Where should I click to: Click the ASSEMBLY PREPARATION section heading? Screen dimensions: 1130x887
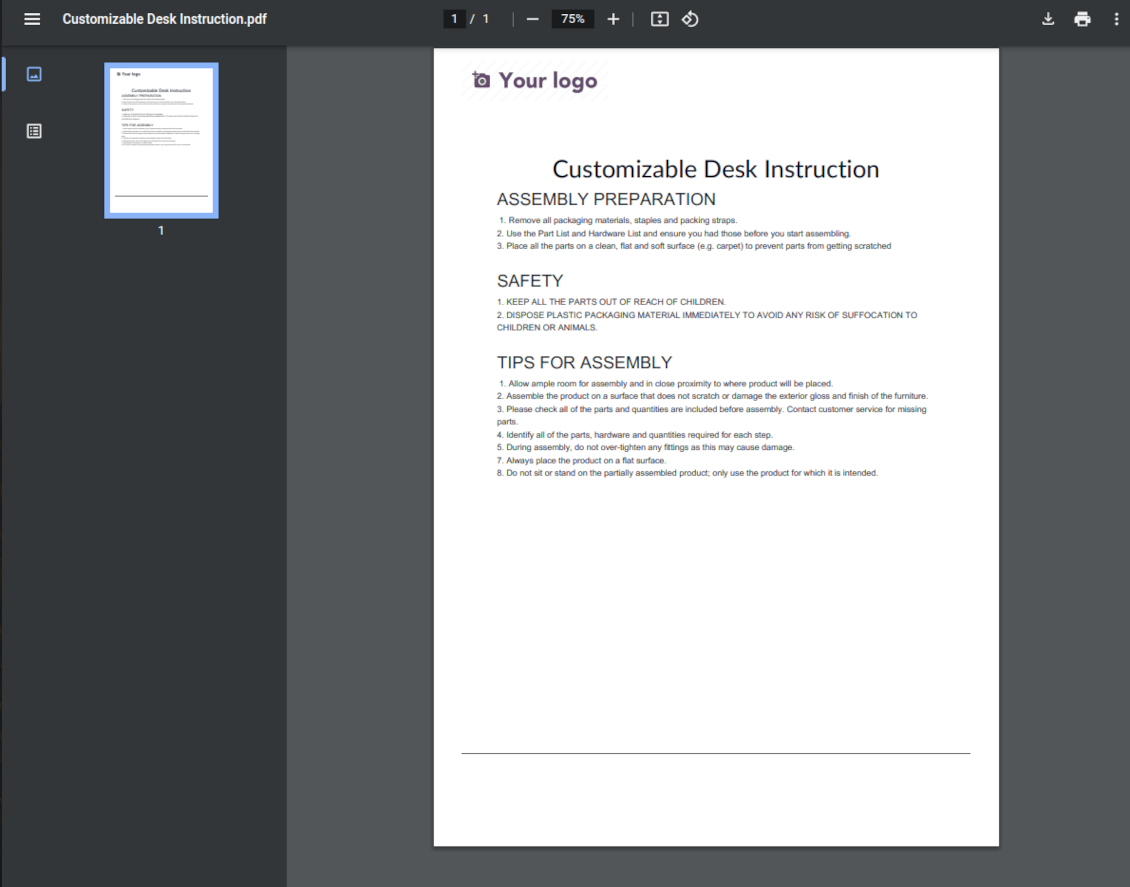pos(606,199)
